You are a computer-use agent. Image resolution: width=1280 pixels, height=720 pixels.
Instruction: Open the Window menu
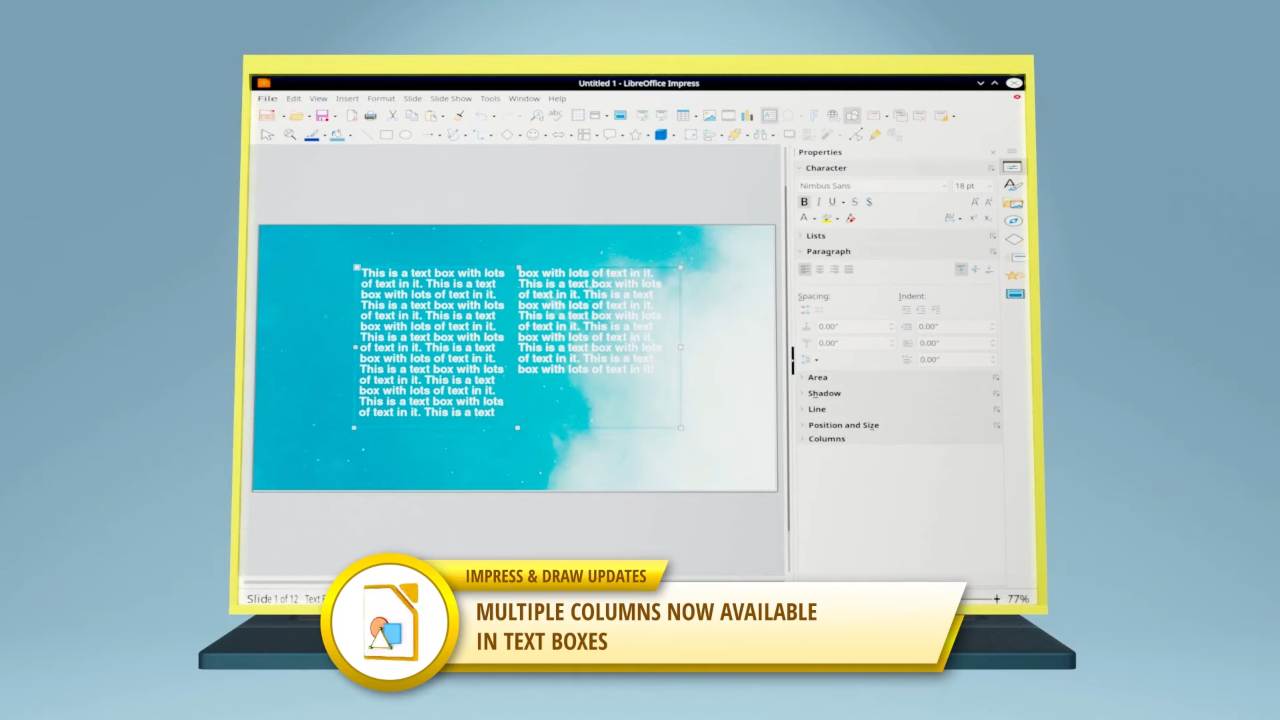(x=524, y=99)
